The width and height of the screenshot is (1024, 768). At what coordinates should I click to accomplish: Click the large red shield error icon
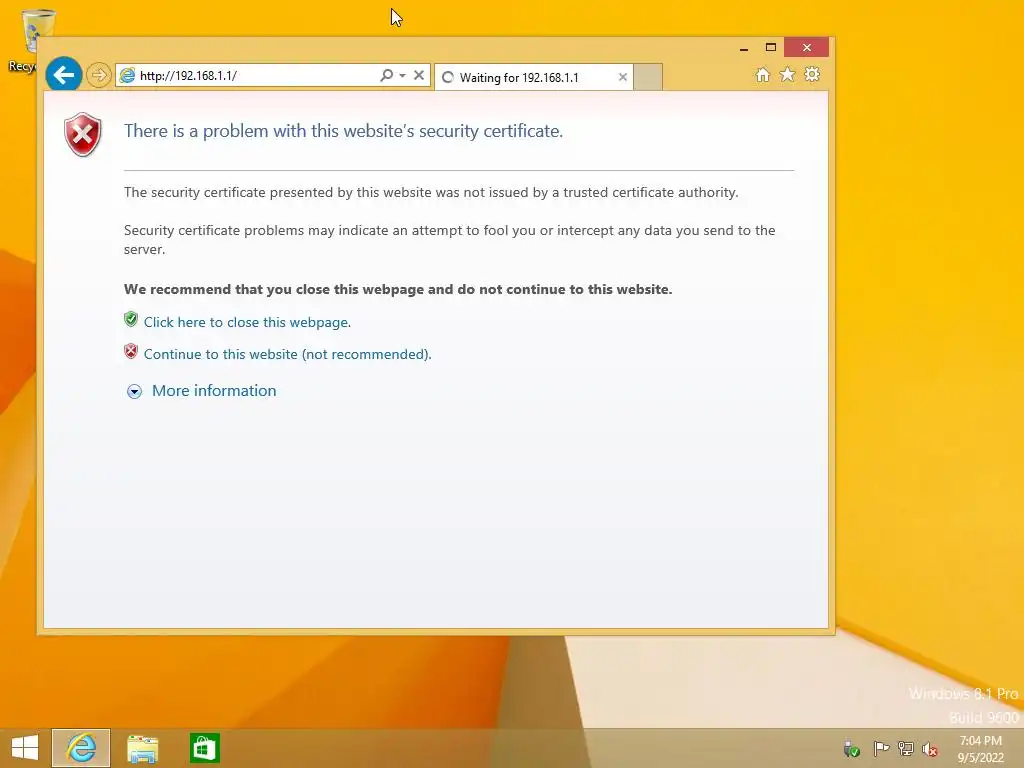(x=83, y=135)
